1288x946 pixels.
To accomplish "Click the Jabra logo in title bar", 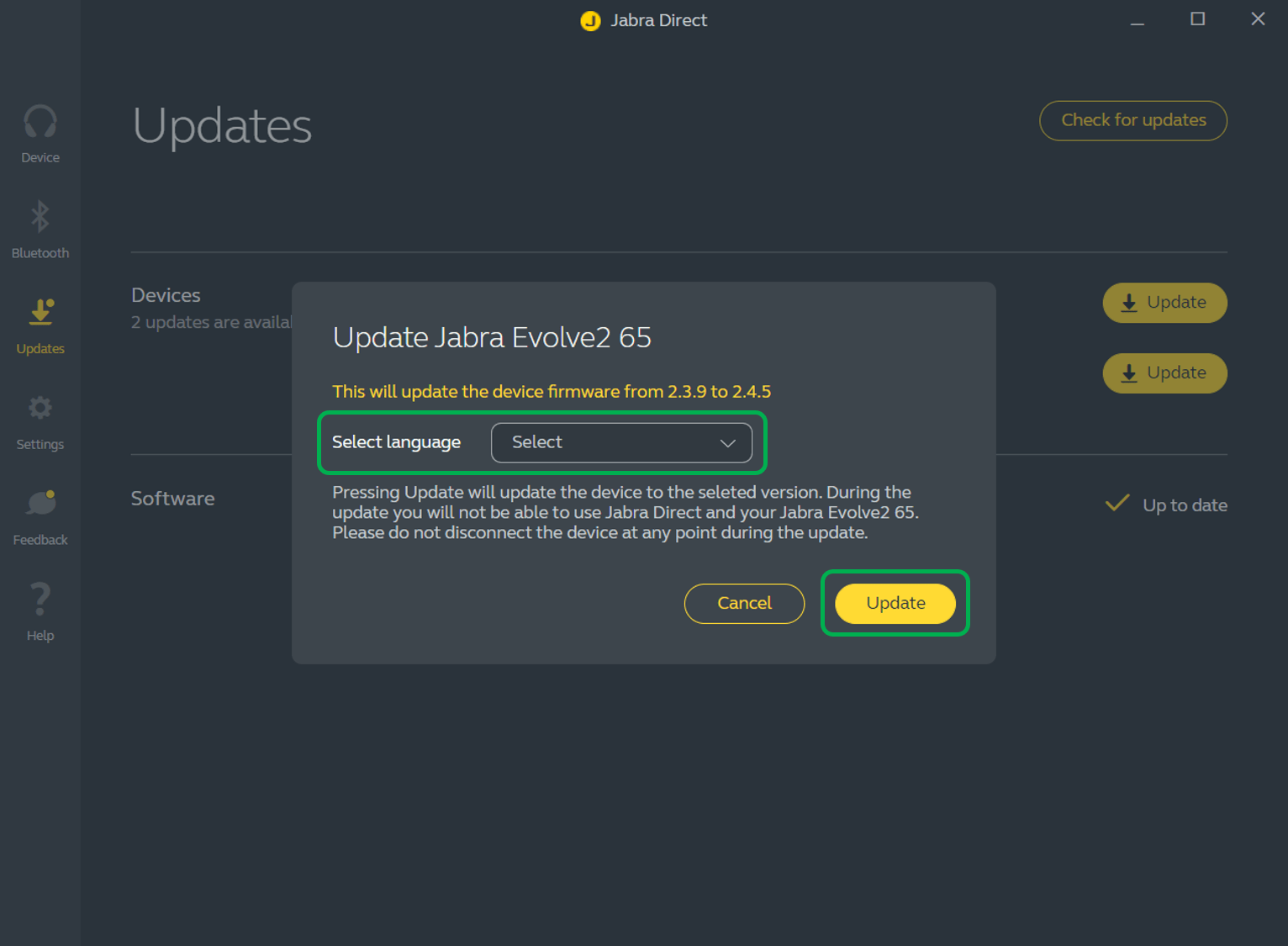I will [590, 20].
